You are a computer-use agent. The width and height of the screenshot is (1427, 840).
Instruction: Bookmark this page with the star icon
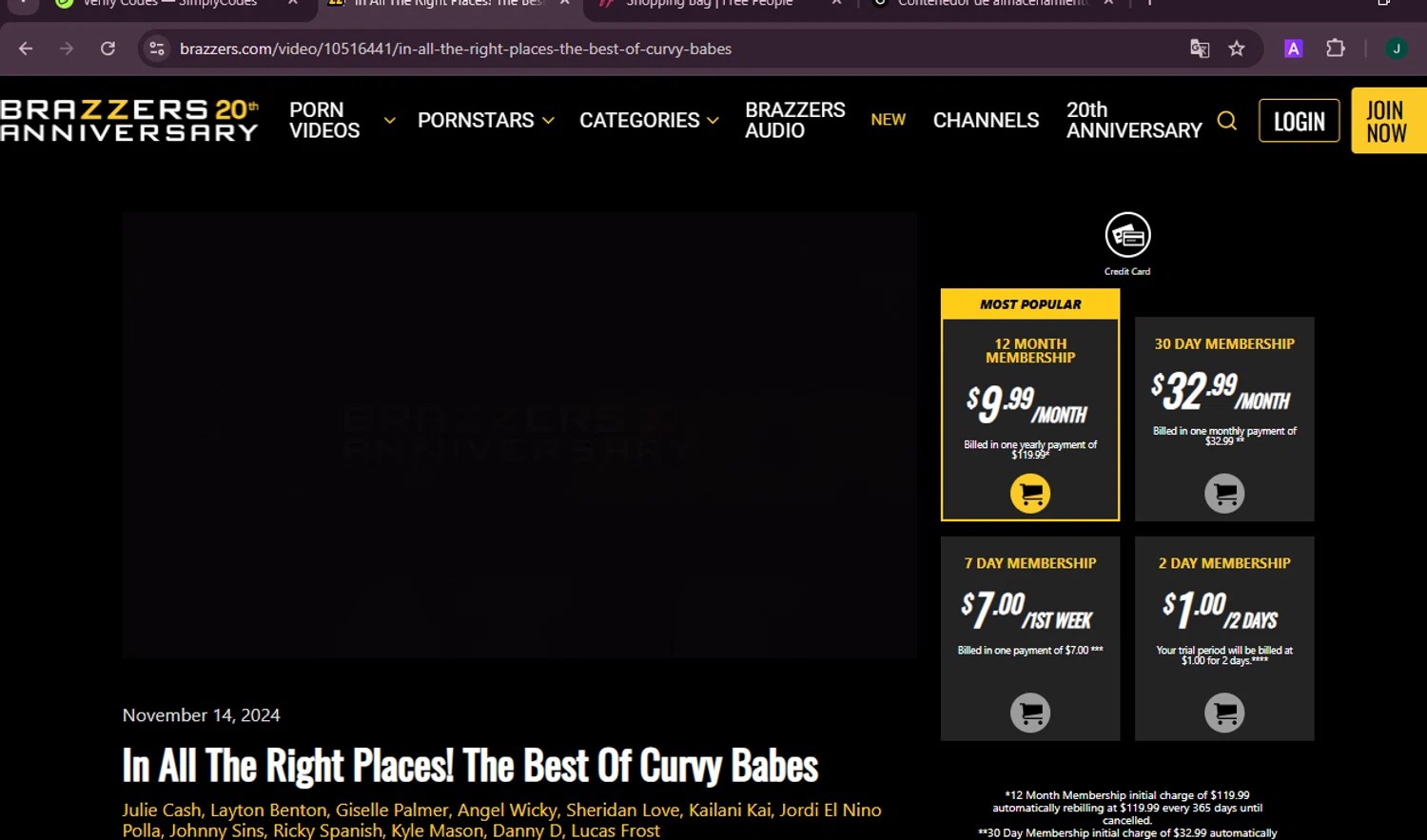pyautogui.click(x=1237, y=49)
